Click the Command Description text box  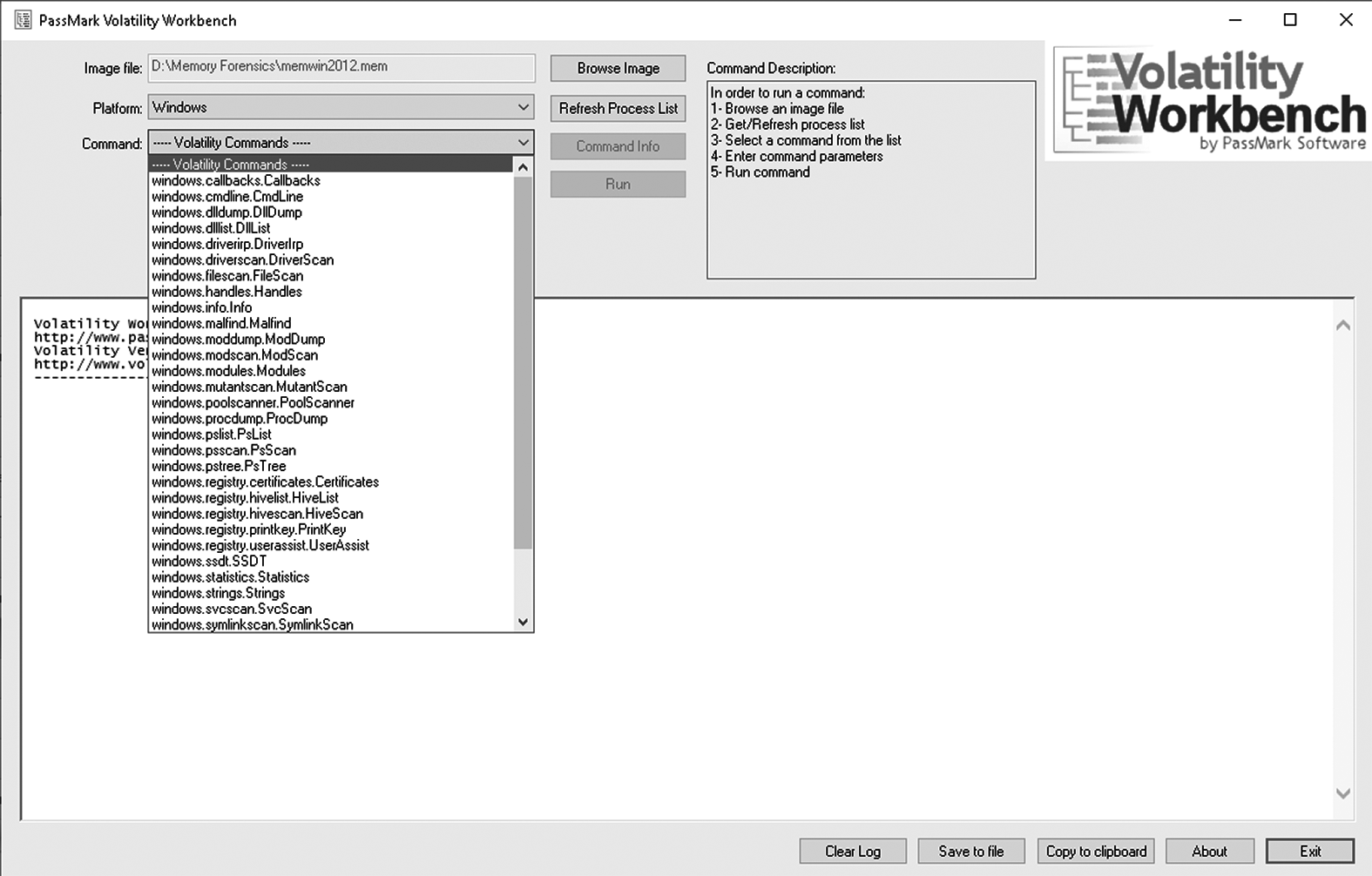tap(871, 180)
